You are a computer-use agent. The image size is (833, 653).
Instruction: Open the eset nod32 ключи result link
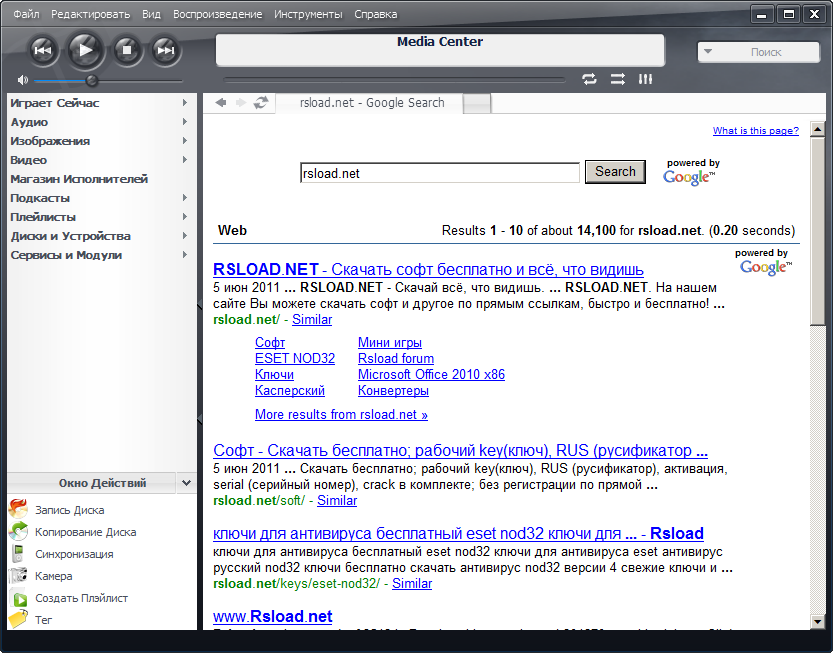[x=458, y=533]
